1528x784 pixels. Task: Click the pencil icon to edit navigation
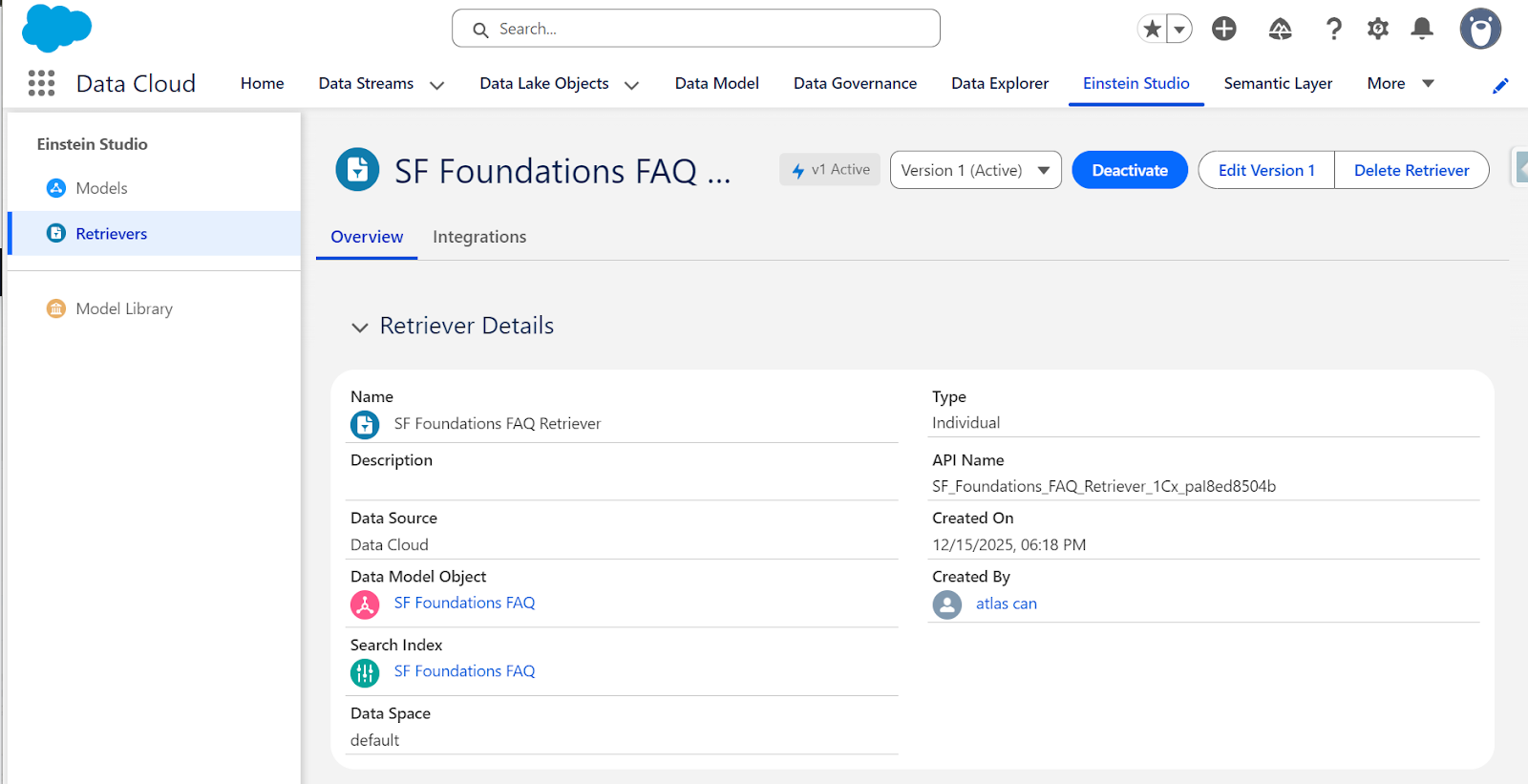[1500, 86]
